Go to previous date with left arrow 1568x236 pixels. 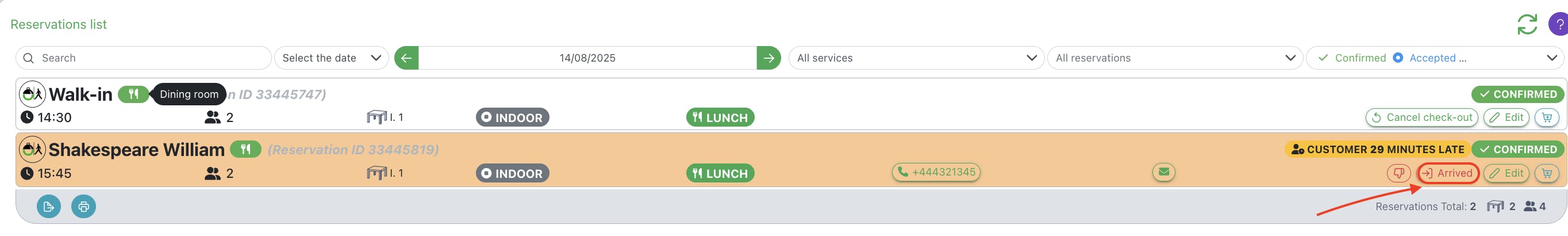406,58
